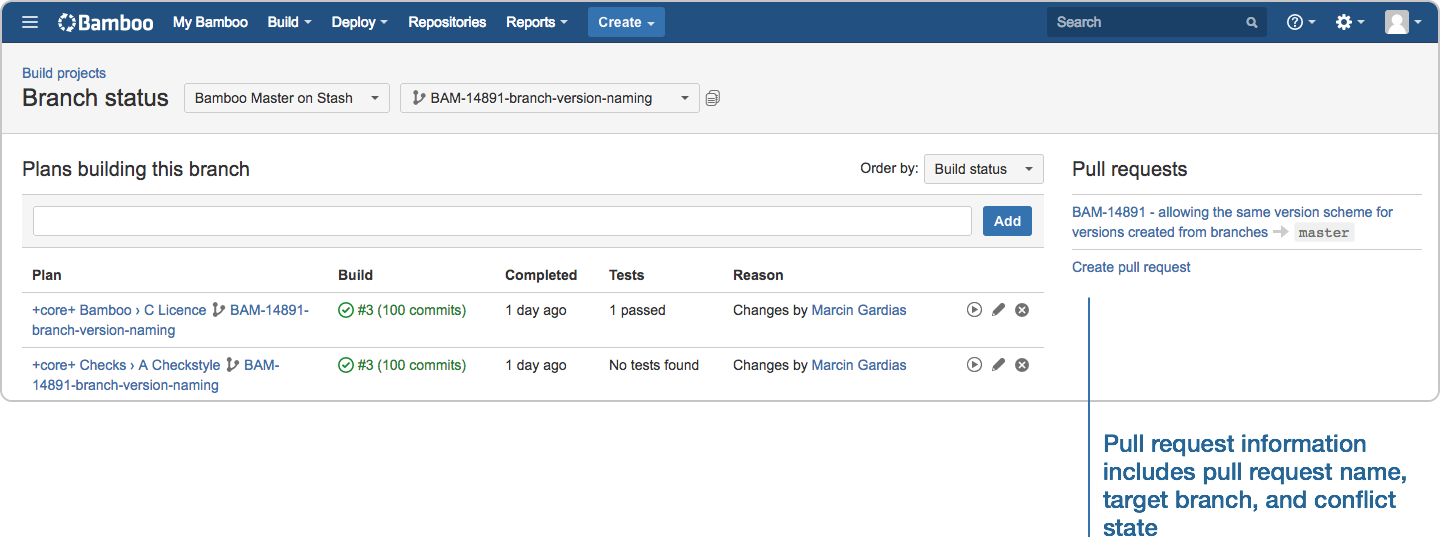Open Marcin Gardias in A Checkstyle row
This screenshot has width=1440, height=560.
point(859,365)
